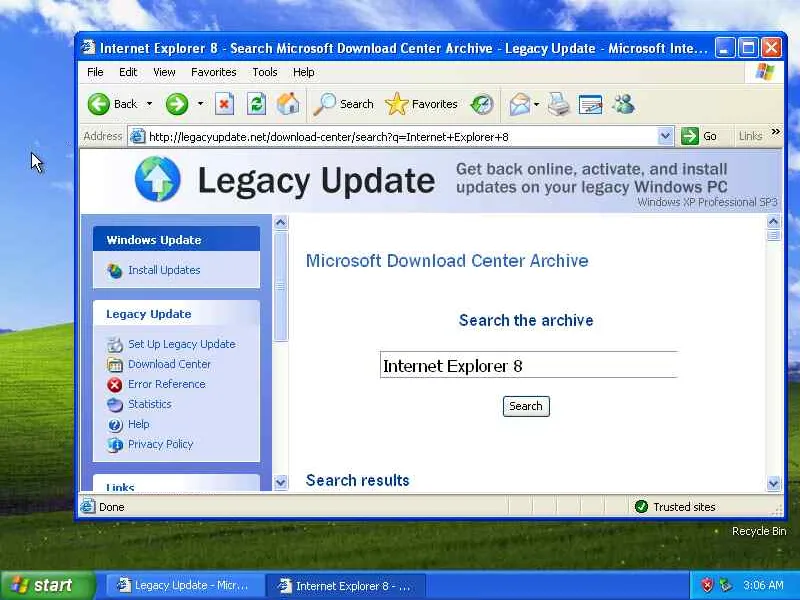The height and width of the screenshot is (600, 800).
Task: Click the sidebar scrollbar down arrow
Action: 281,482
